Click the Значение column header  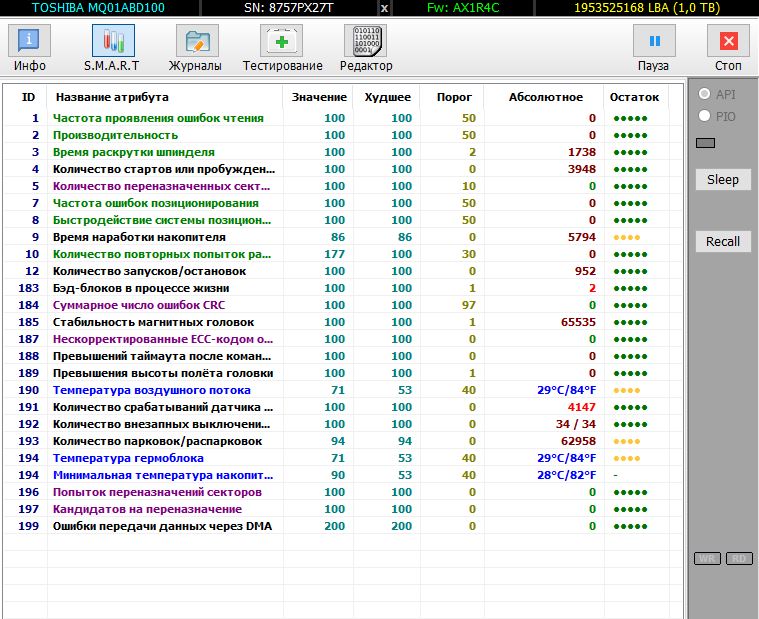point(319,97)
